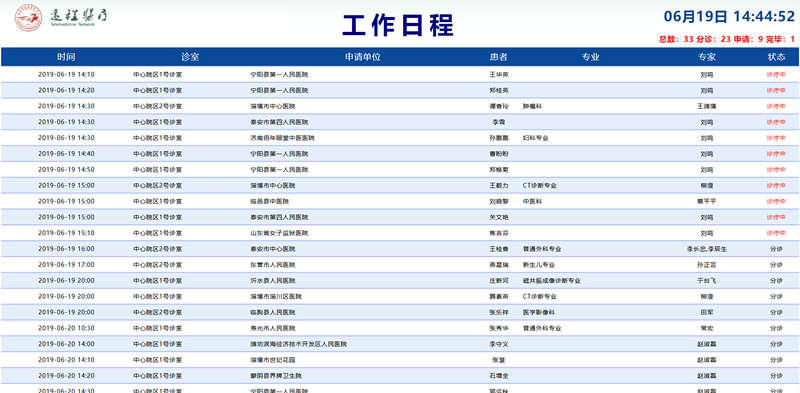Click expert name 田军

point(707,312)
